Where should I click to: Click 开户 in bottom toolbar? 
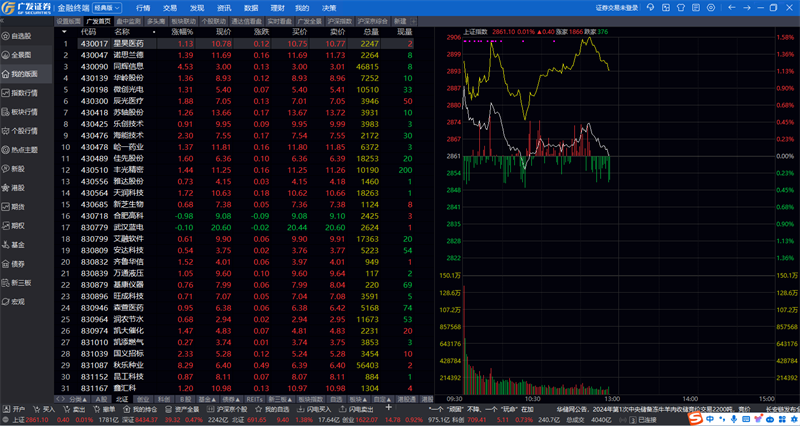[x=14, y=409]
